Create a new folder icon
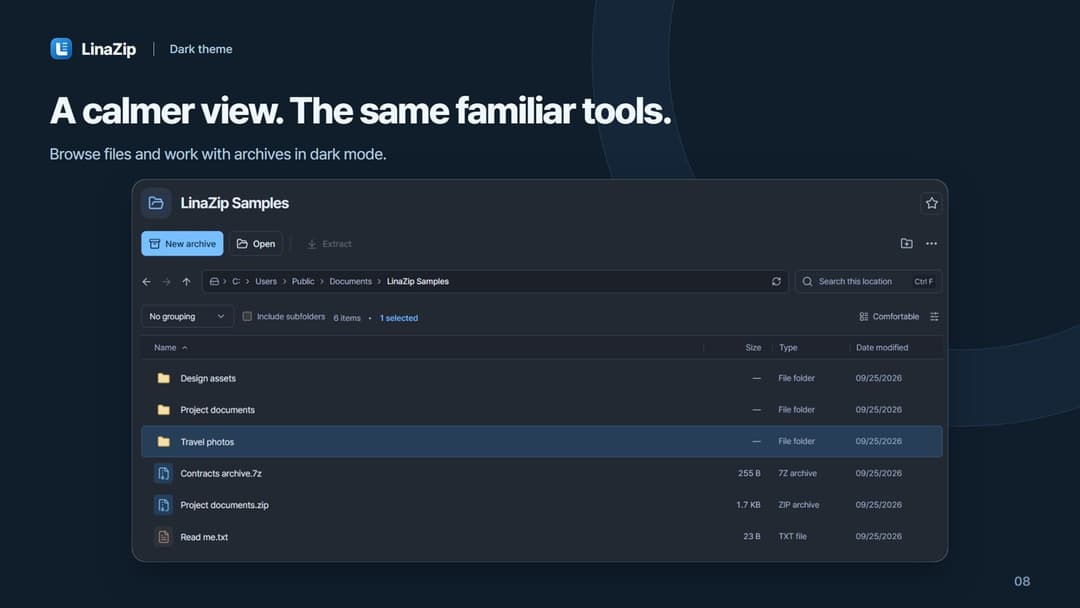 (x=906, y=243)
